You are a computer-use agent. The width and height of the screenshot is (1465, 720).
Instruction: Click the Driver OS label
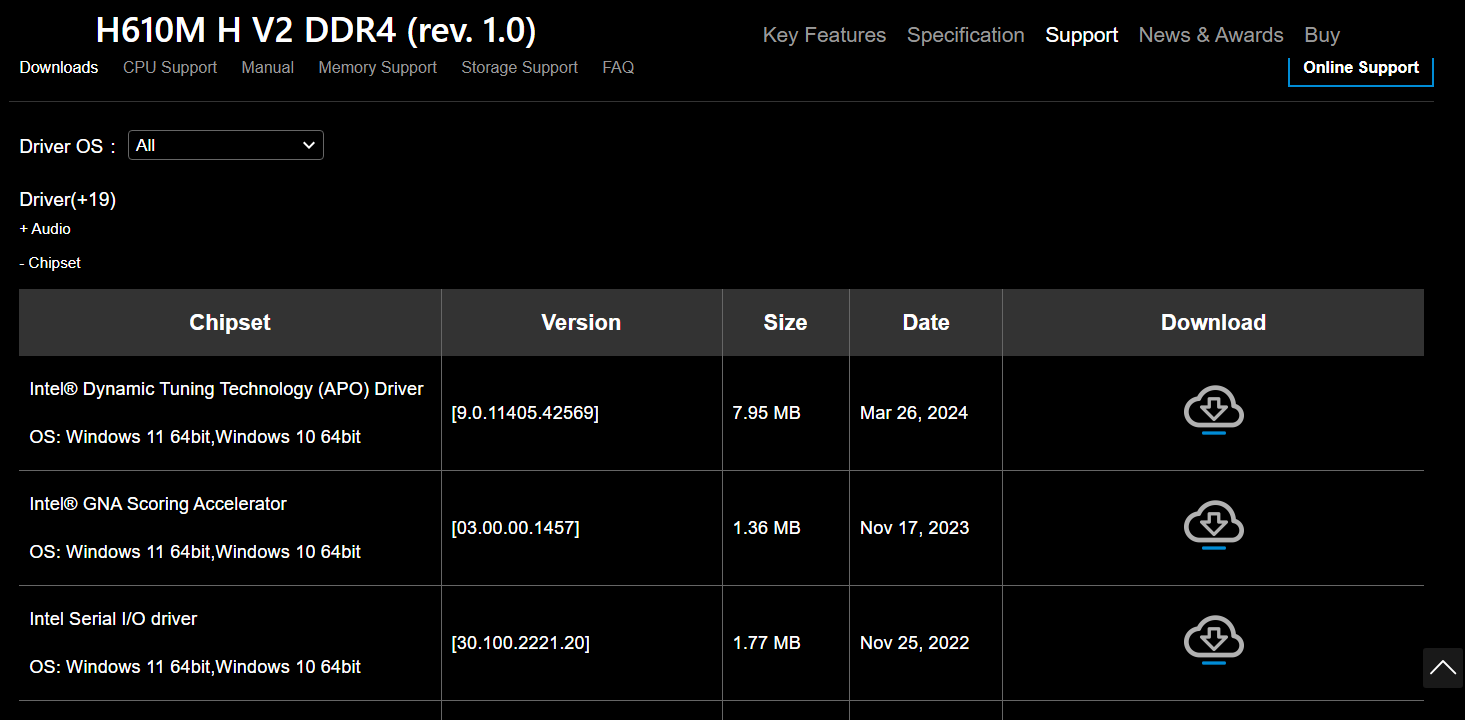(68, 146)
